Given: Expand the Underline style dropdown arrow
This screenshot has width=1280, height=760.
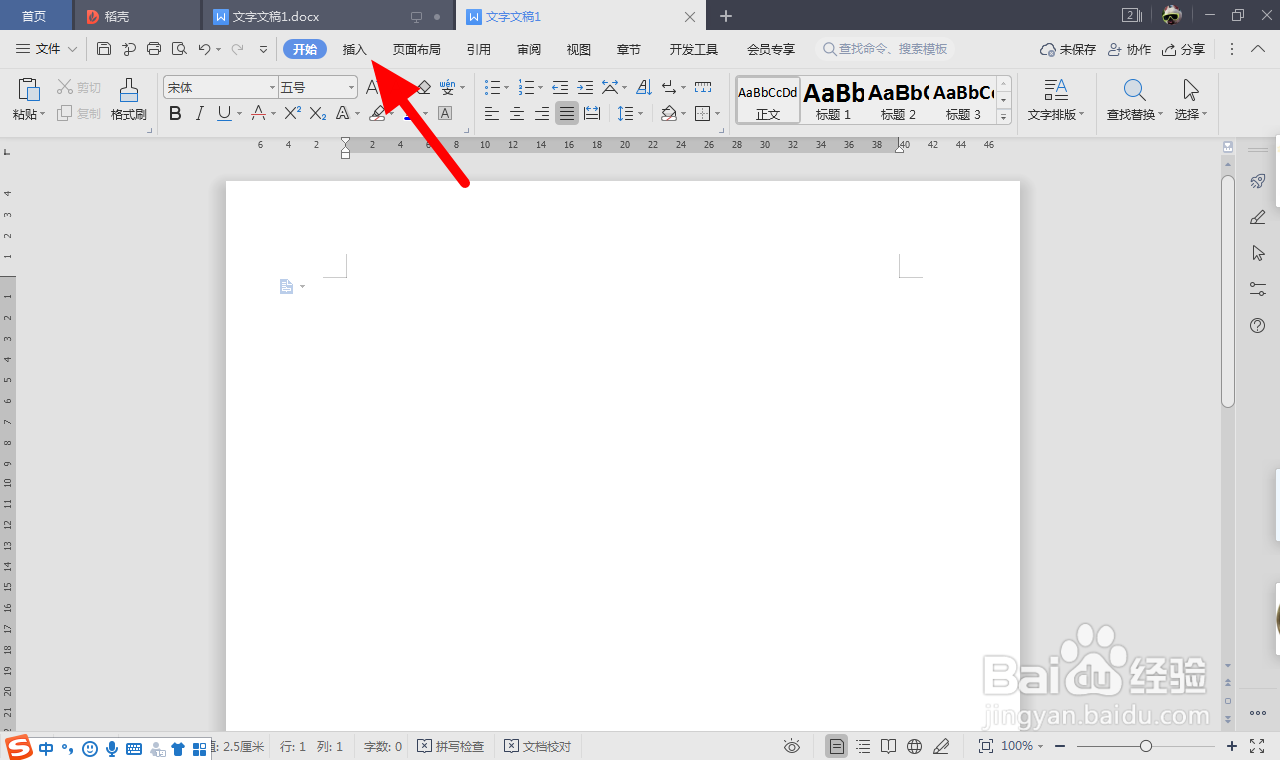Looking at the screenshot, I should click(x=239, y=115).
